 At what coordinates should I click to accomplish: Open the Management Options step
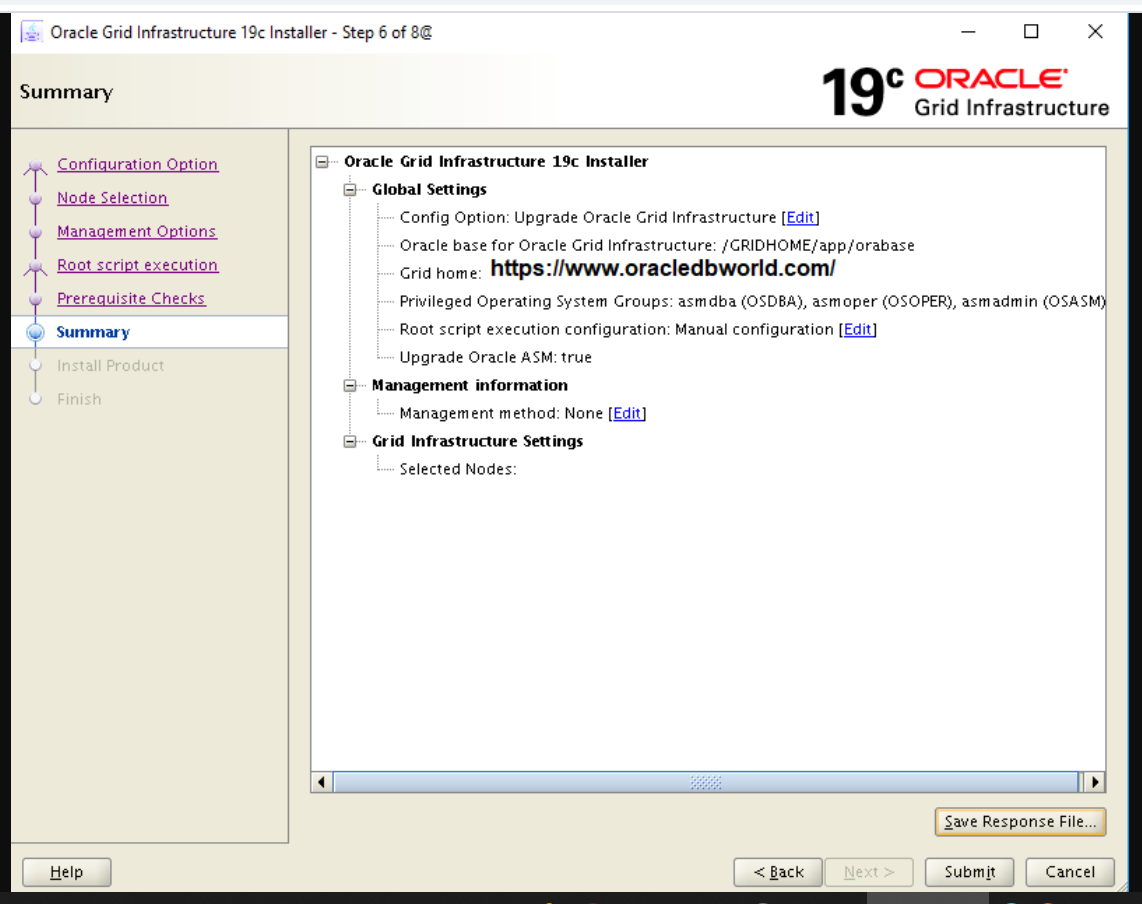coord(137,231)
